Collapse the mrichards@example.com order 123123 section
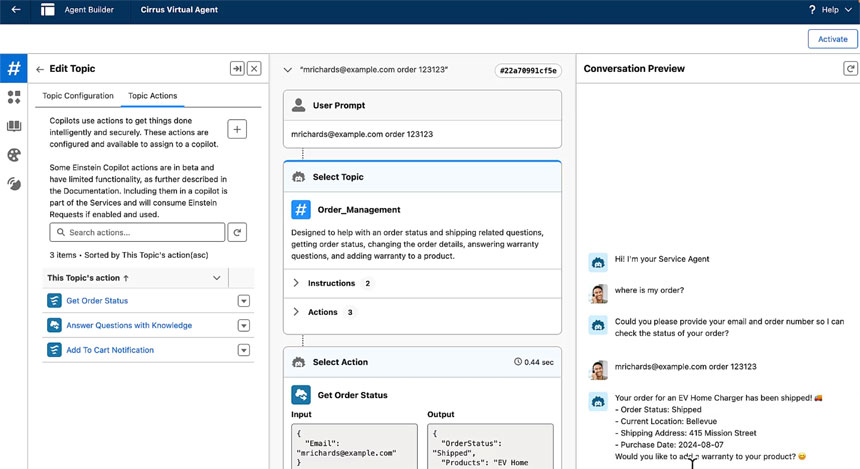 point(287,70)
